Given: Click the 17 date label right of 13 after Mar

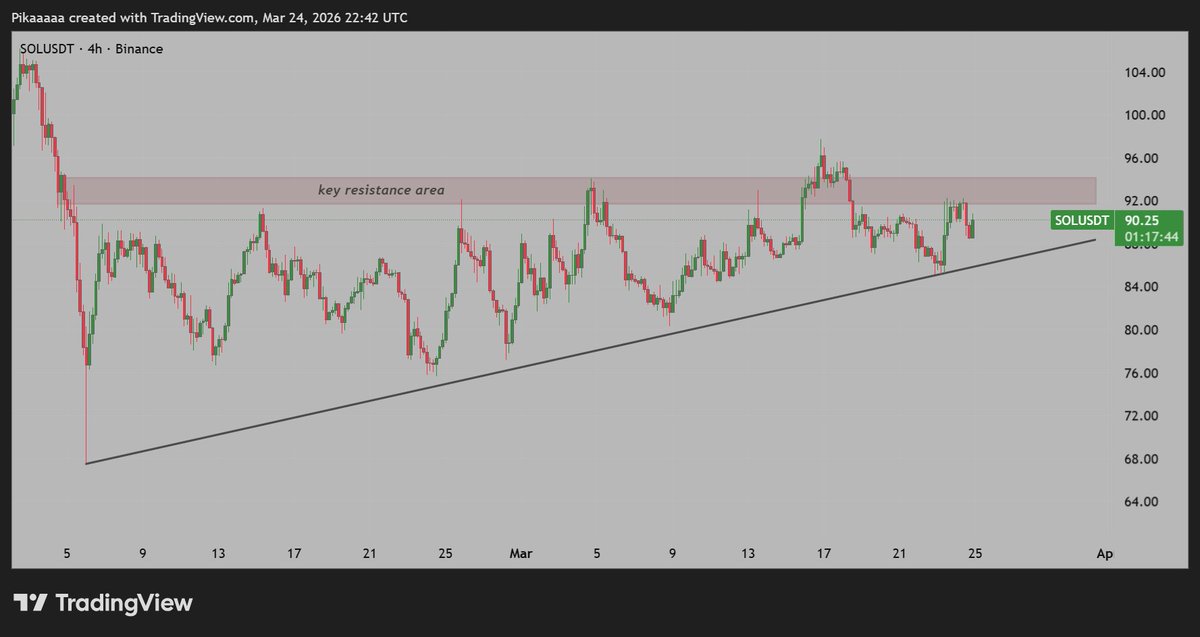Looking at the screenshot, I should point(824,552).
